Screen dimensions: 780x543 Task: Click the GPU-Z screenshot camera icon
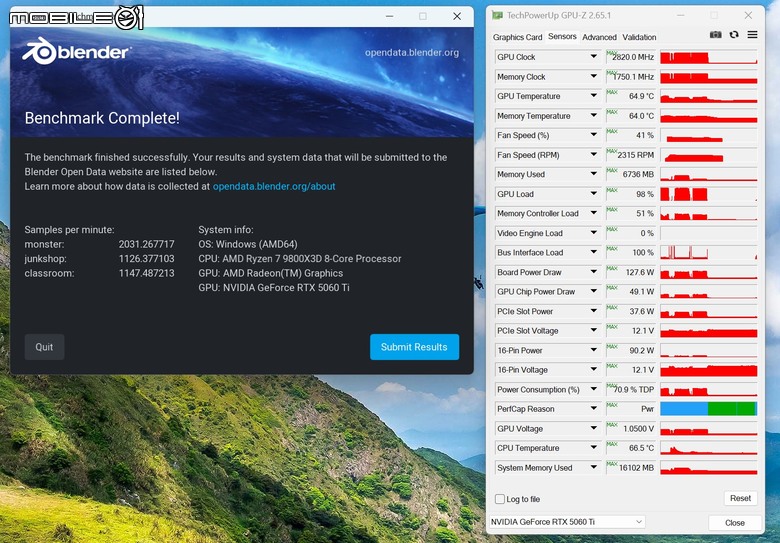tap(715, 35)
